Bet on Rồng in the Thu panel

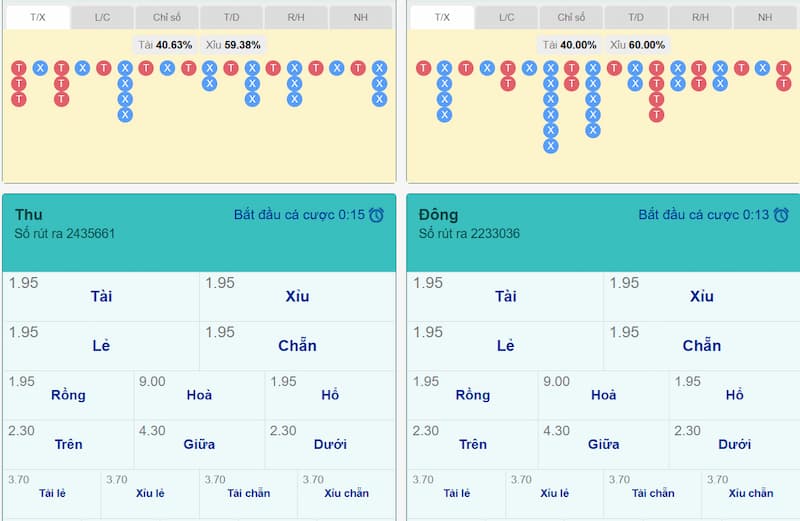point(68,395)
